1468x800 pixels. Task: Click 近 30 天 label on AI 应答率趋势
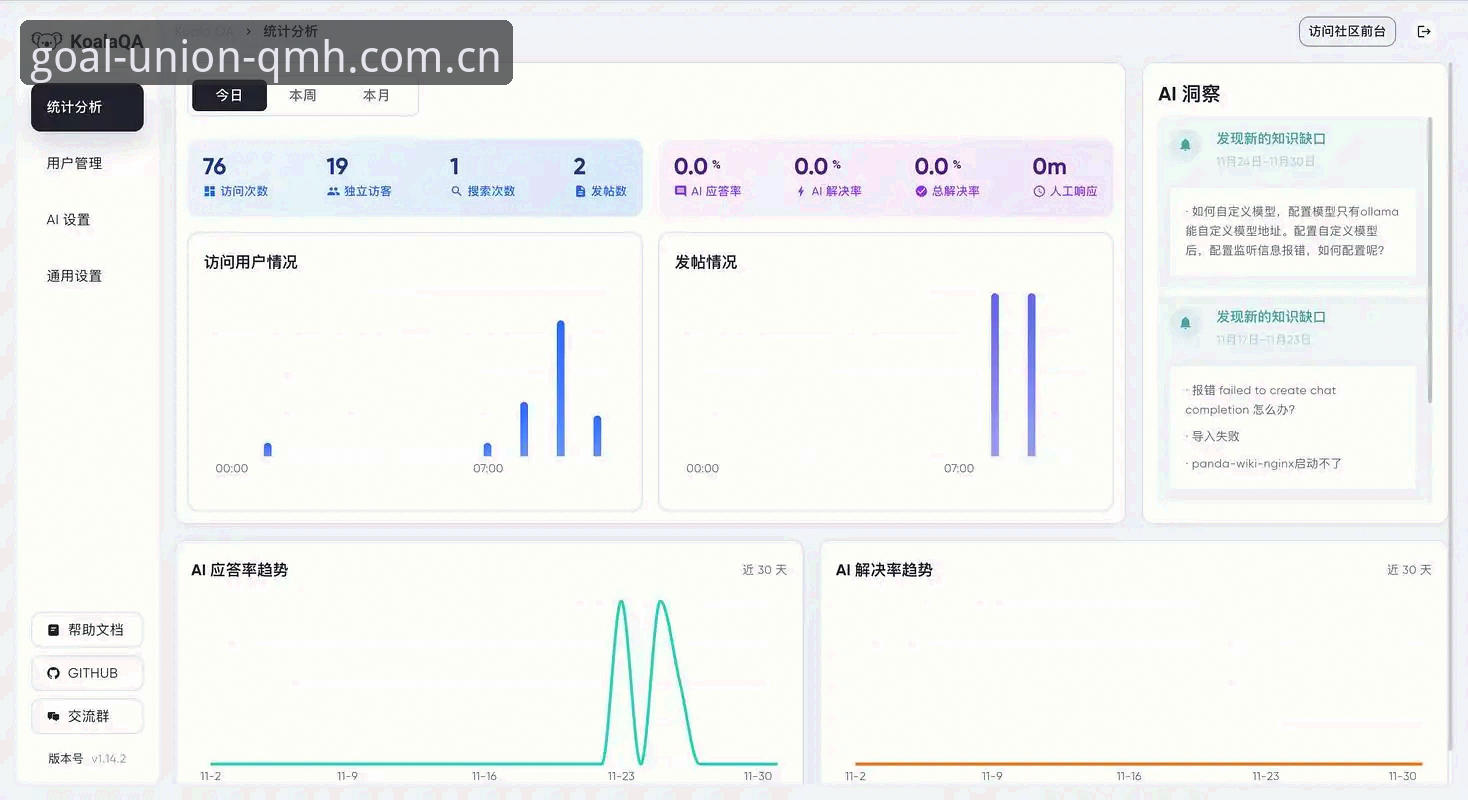coord(764,570)
